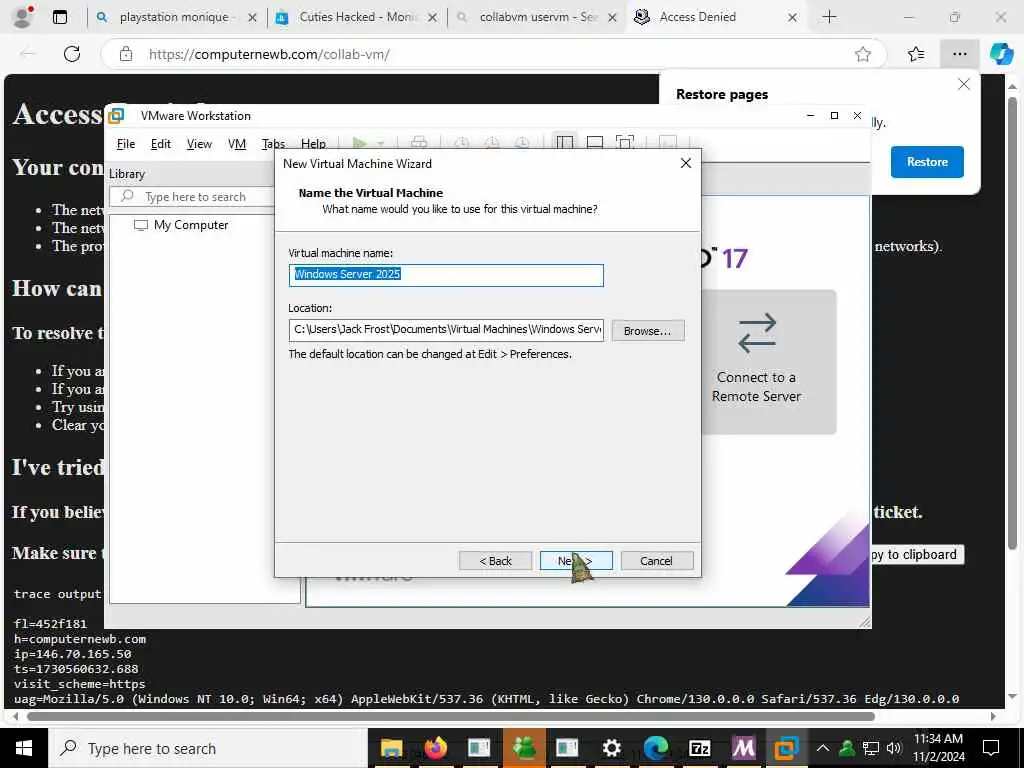This screenshot has width=1024, height=768.
Task: Open the VMware View menu
Action: (199, 144)
